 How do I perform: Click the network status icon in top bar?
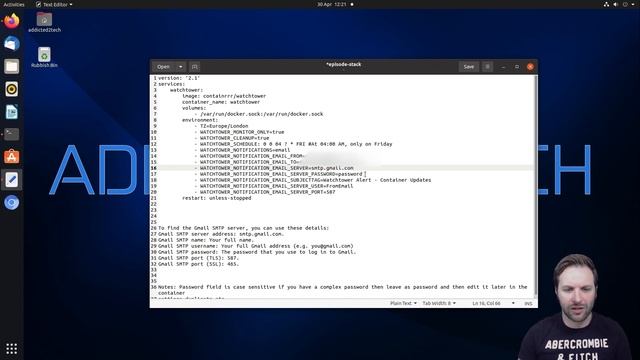[x=606, y=4]
